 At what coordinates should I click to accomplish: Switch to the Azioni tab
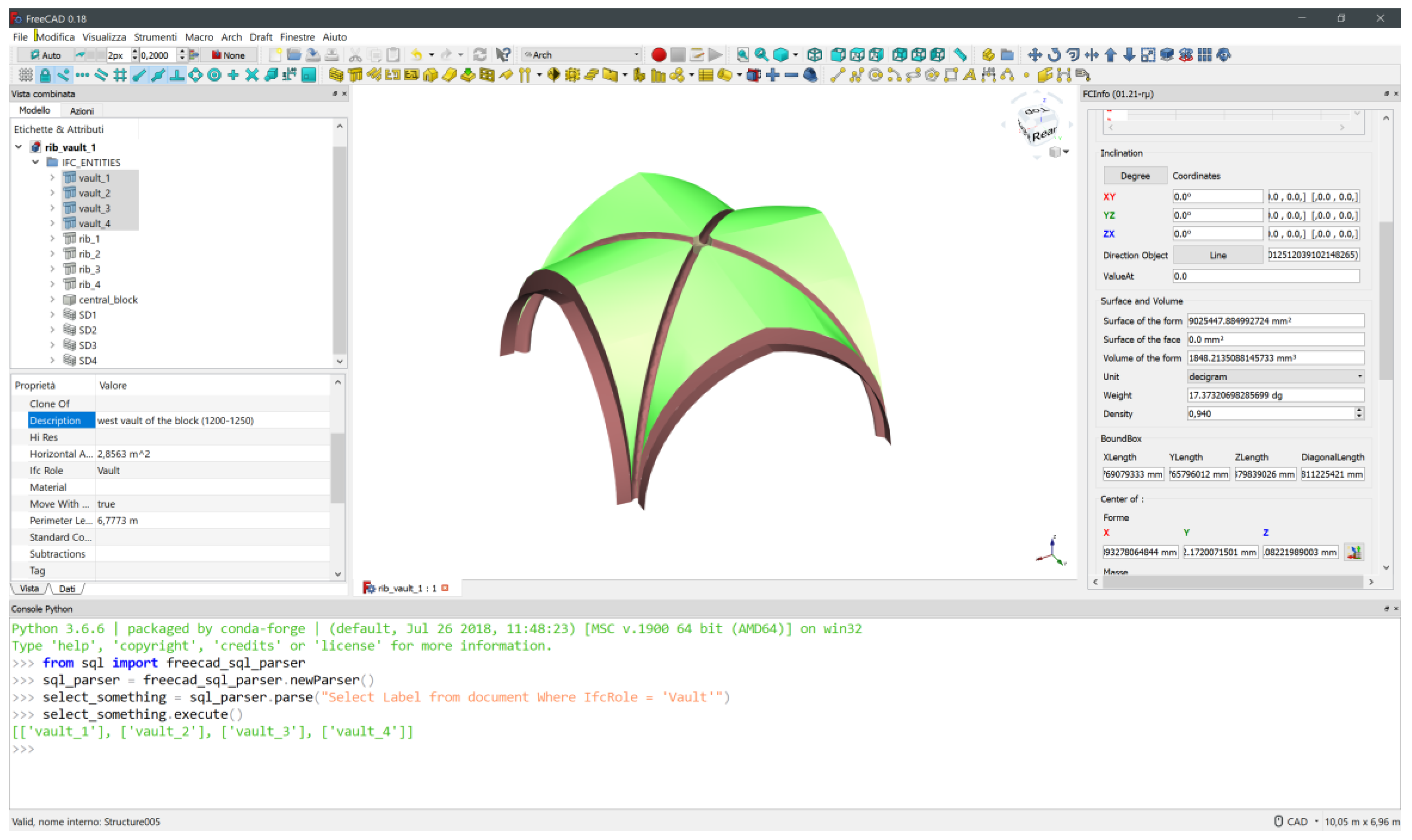pyautogui.click(x=82, y=111)
